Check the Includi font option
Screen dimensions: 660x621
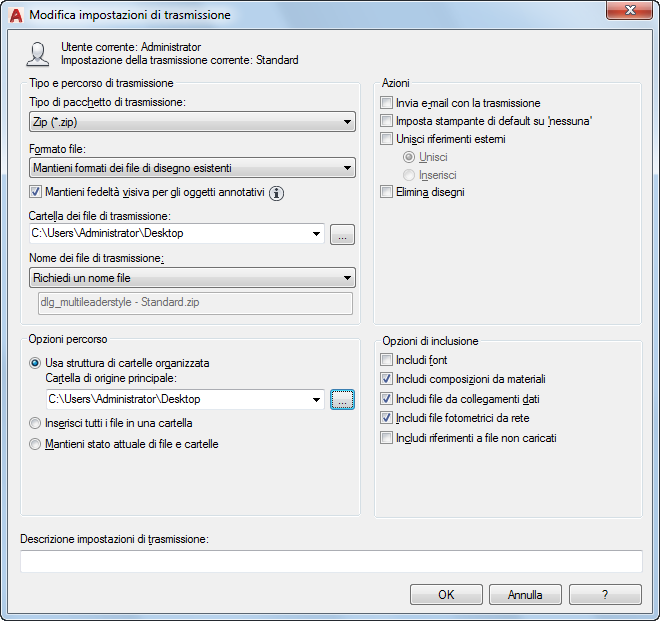pos(386,360)
